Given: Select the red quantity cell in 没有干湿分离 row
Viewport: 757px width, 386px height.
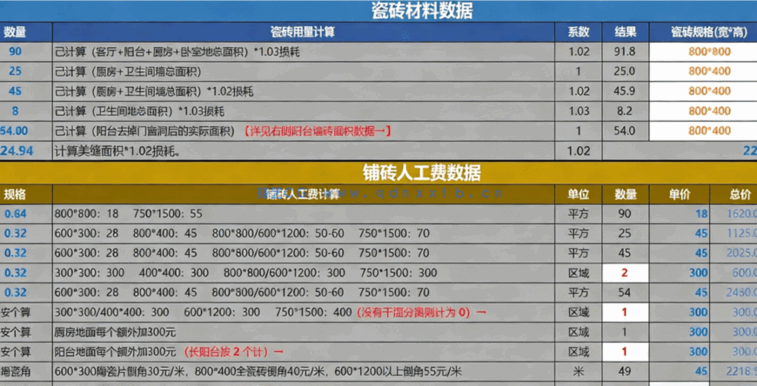Looking at the screenshot, I should [x=625, y=312].
